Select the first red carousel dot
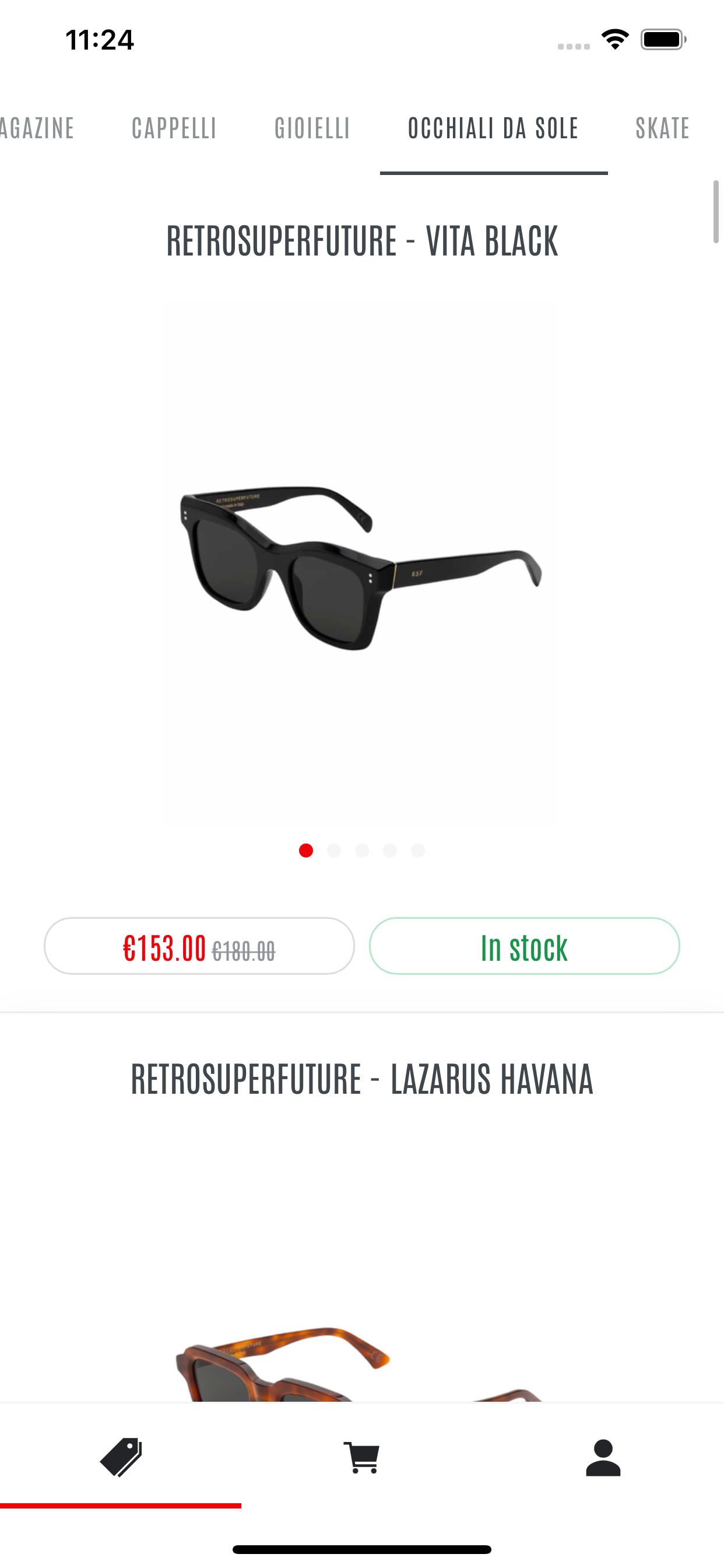This screenshot has width=724, height=1568. [306, 850]
